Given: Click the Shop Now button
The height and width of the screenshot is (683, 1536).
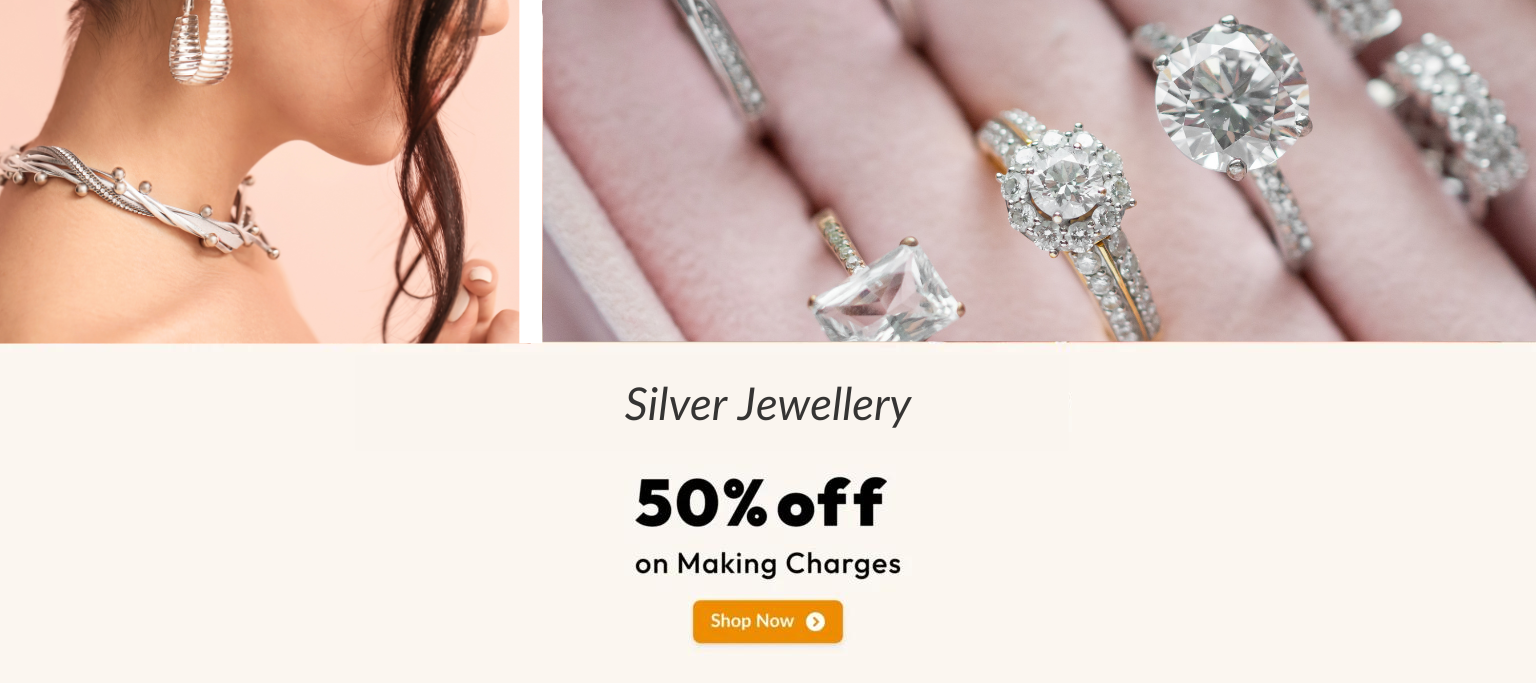Looking at the screenshot, I should tap(767, 621).
